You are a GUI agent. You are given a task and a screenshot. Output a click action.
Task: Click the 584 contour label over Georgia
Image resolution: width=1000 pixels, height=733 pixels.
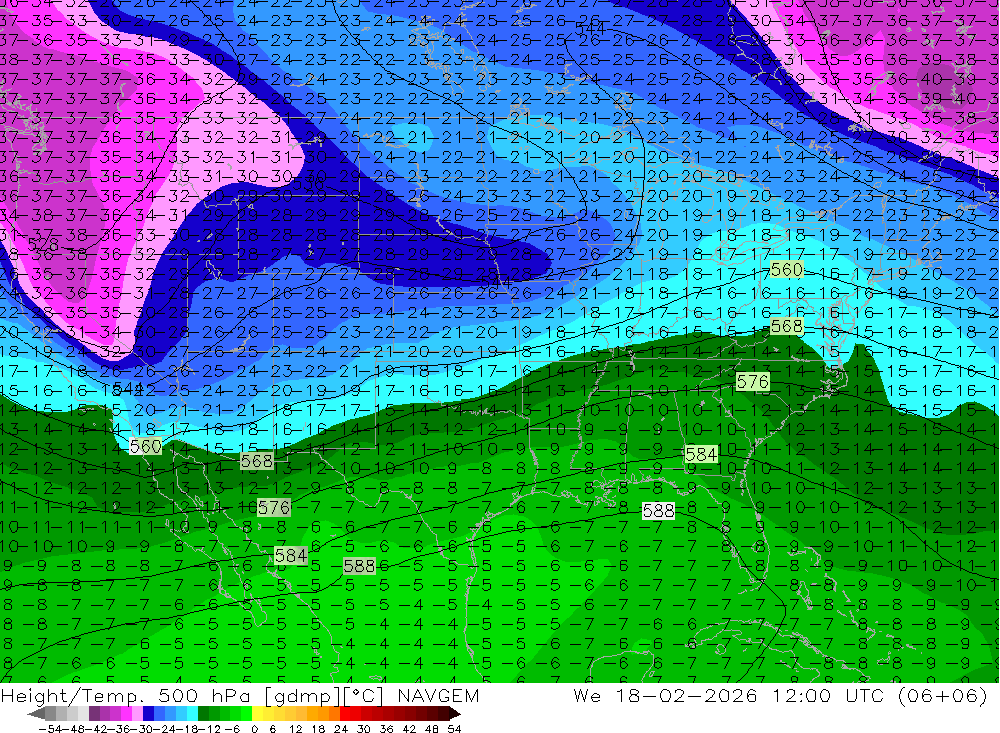tap(701, 454)
